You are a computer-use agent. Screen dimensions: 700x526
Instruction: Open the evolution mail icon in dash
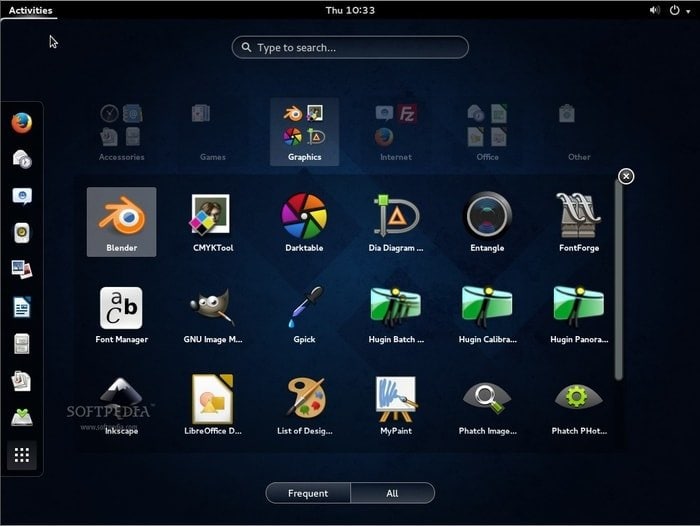pos(22,159)
